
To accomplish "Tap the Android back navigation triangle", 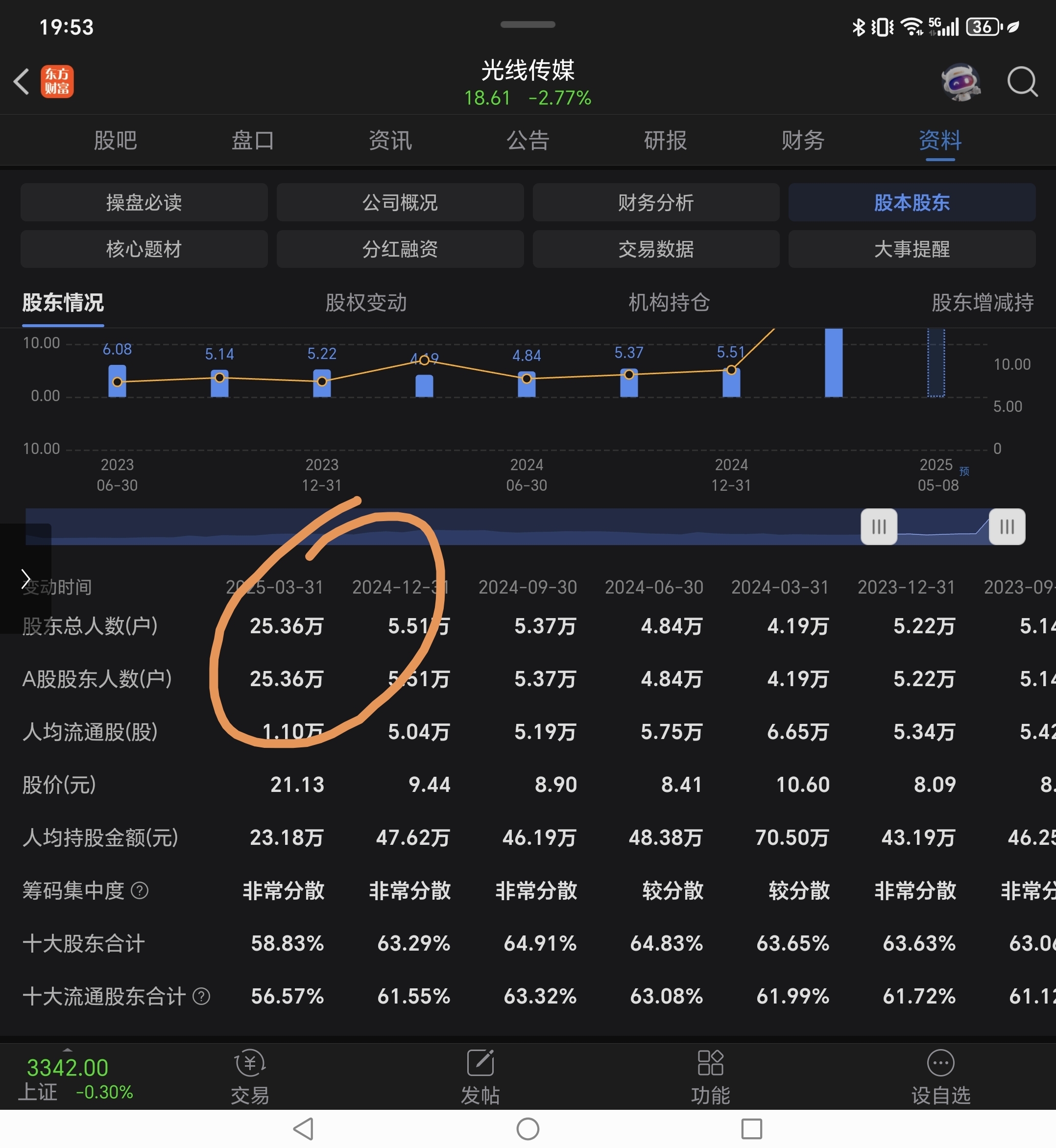I will tap(303, 1128).
